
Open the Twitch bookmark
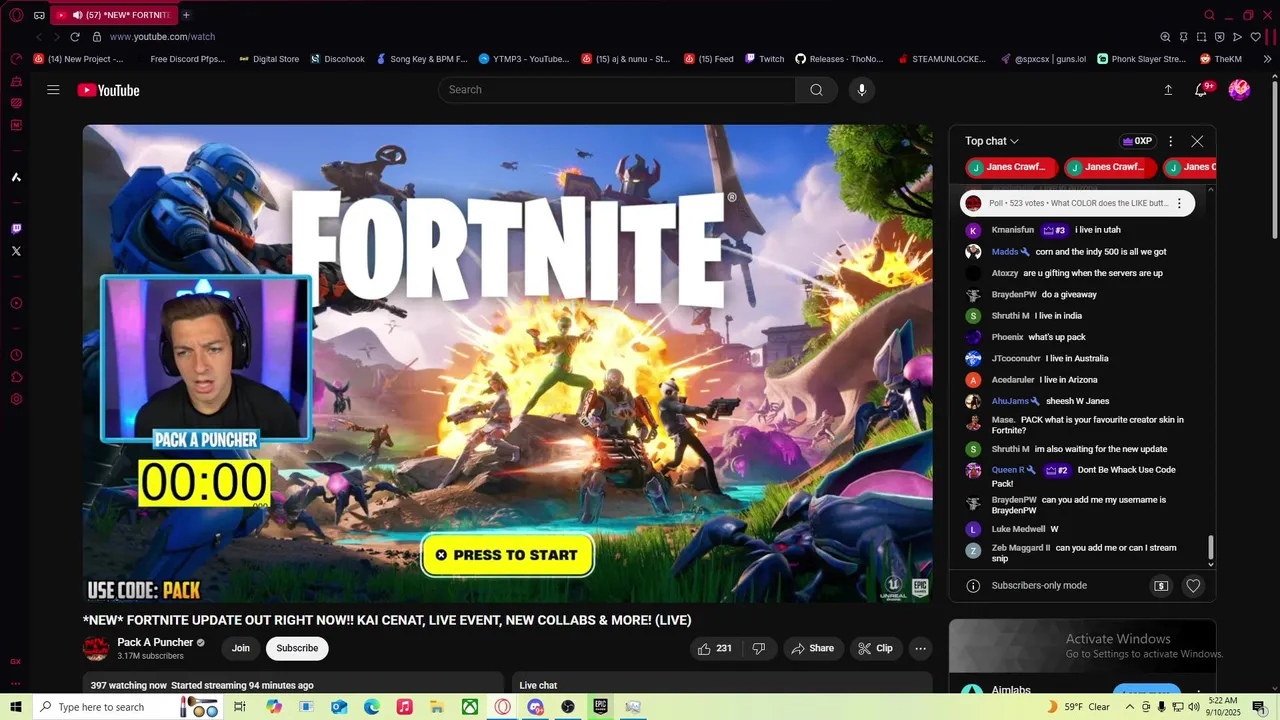point(764,59)
